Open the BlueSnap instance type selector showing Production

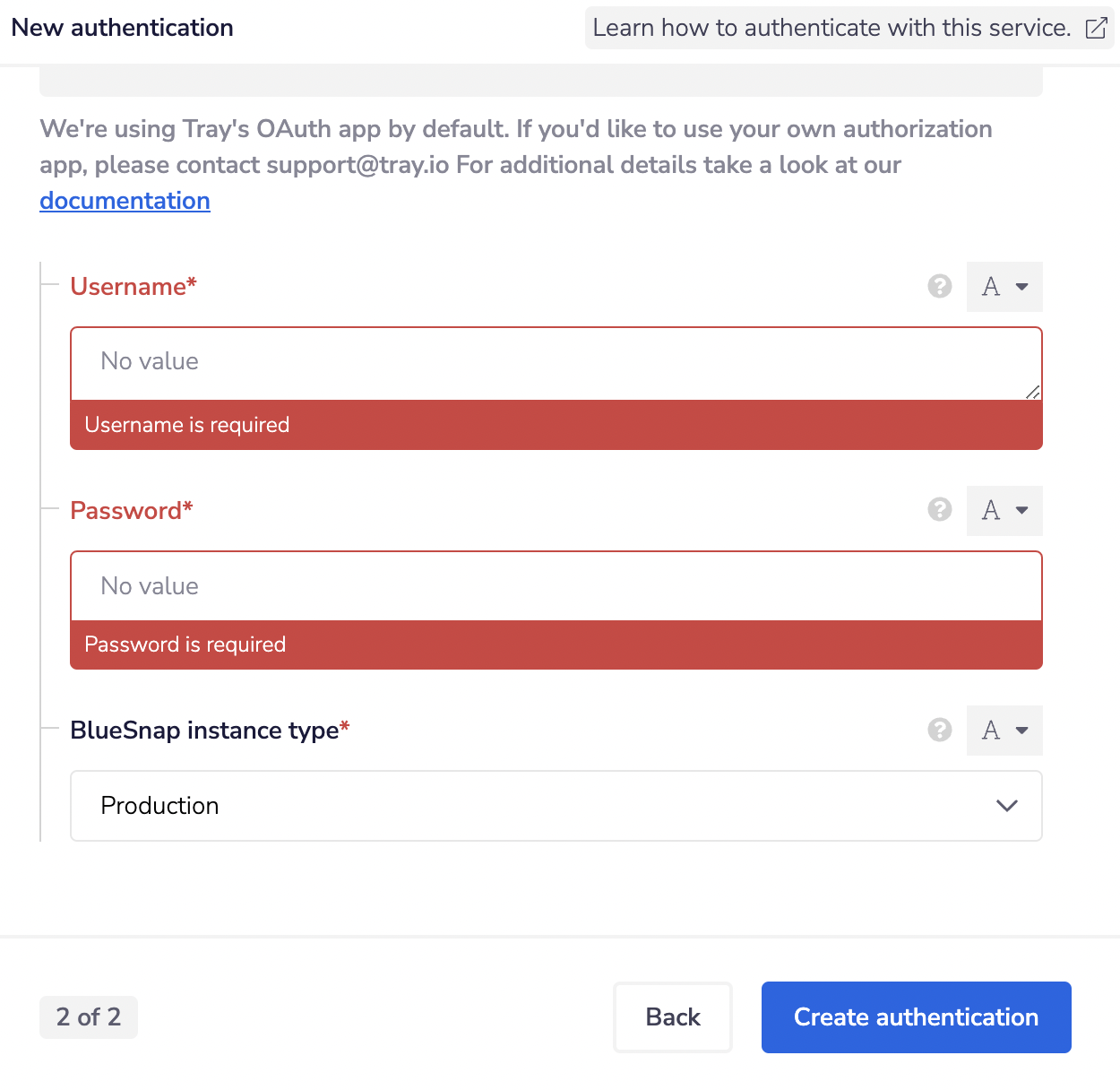556,805
